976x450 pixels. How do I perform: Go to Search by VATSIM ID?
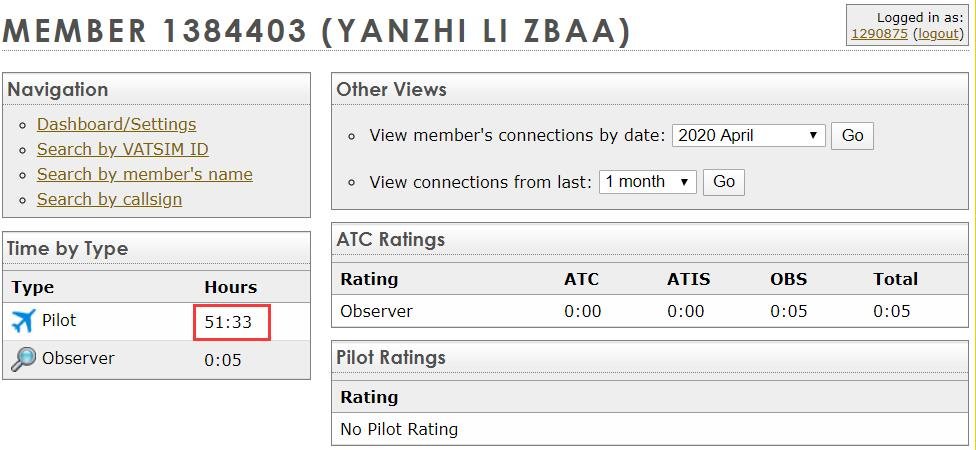pos(122,149)
